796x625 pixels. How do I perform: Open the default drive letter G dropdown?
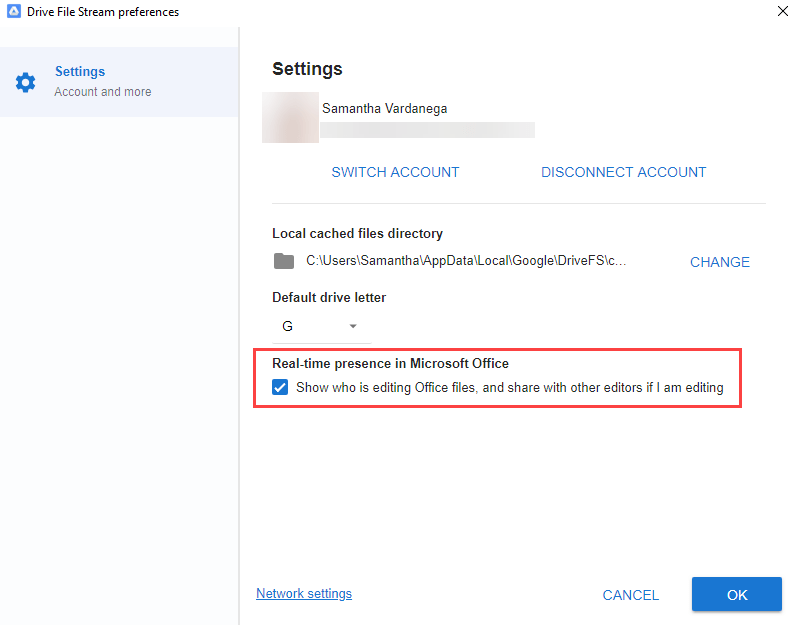[x=321, y=326]
